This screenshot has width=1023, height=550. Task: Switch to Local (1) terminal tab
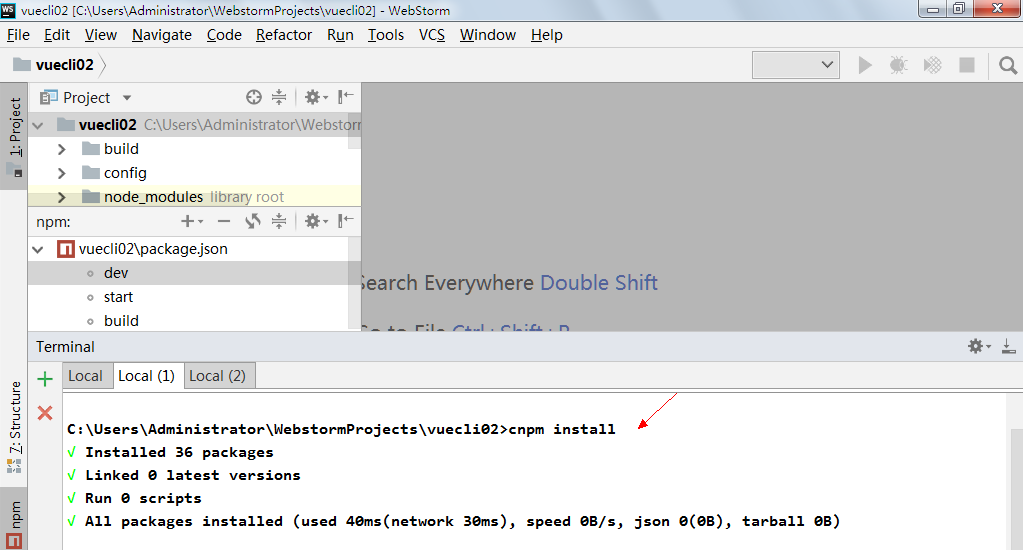coord(147,376)
